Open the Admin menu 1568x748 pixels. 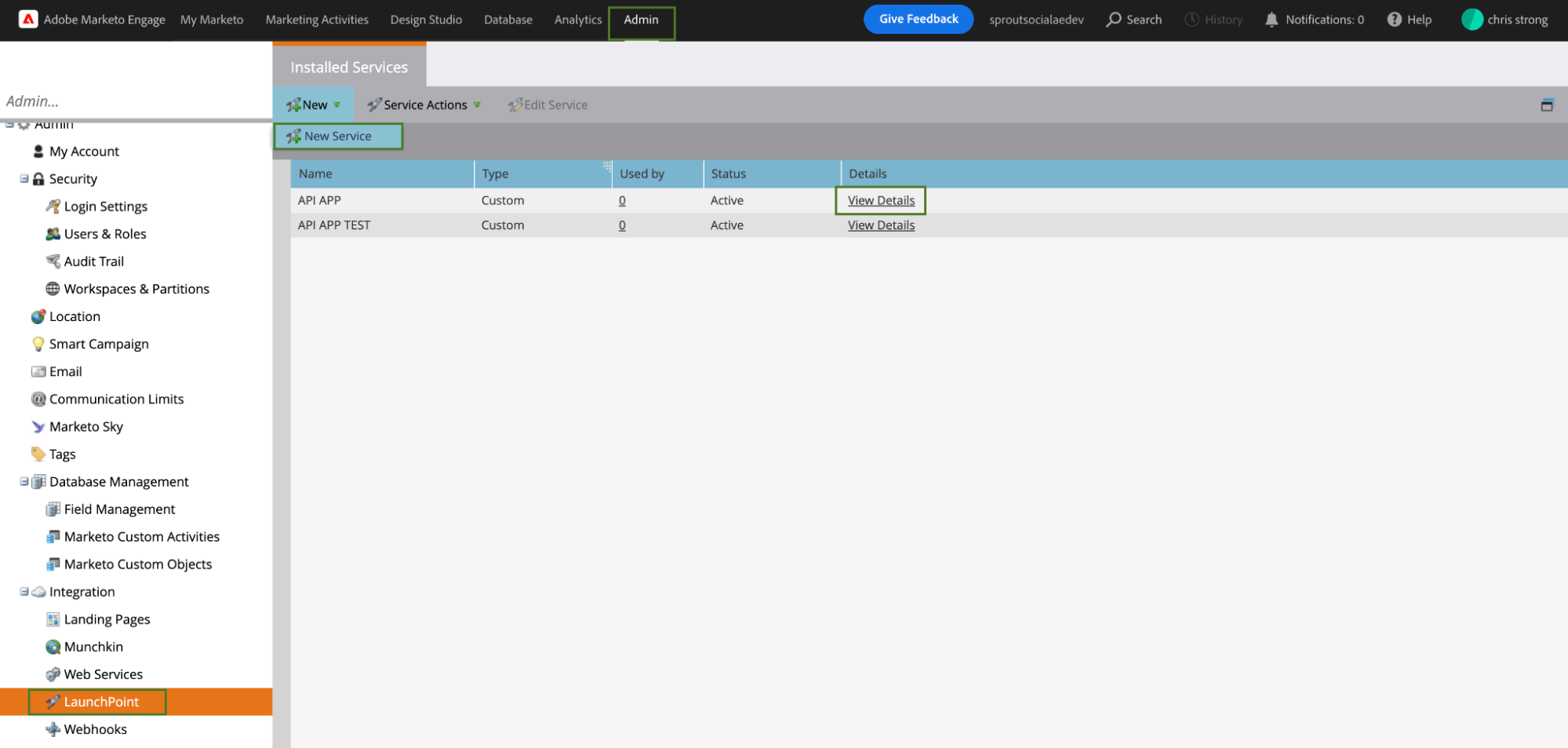[641, 20]
